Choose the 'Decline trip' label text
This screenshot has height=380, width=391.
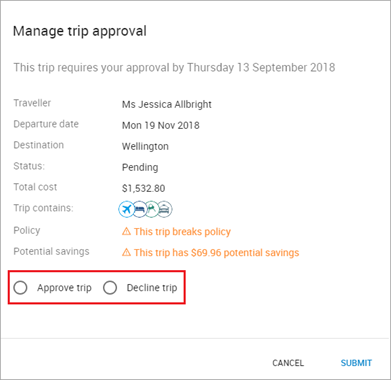coord(152,288)
